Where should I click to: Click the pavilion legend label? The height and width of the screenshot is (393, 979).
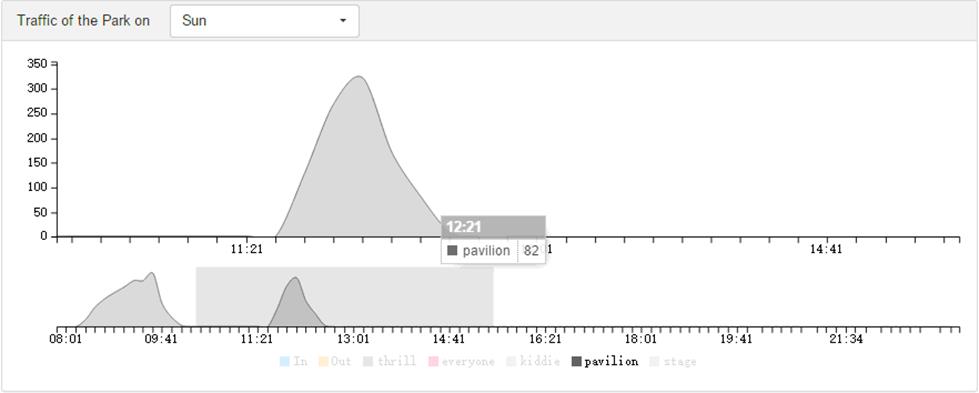[x=611, y=361]
